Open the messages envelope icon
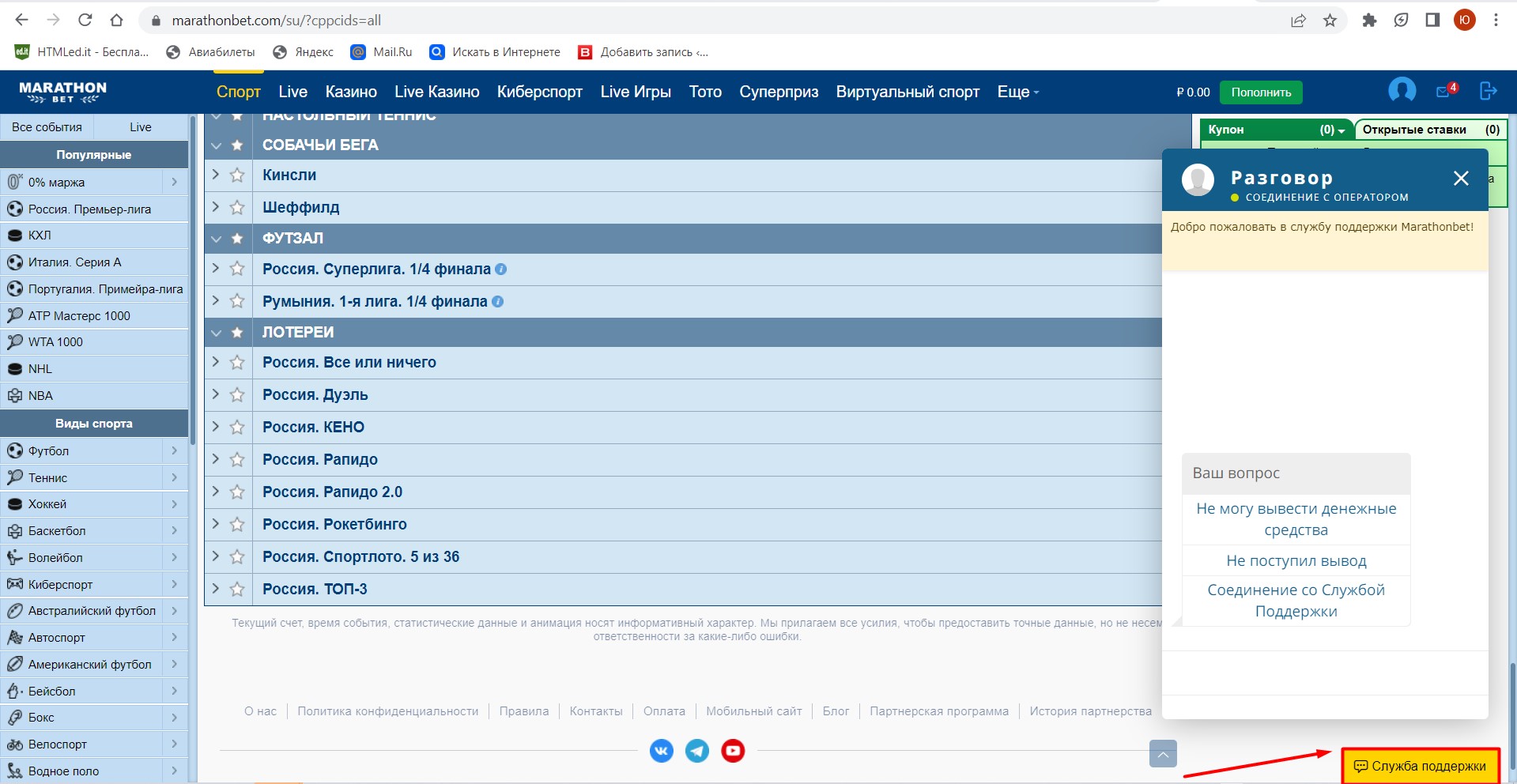The image size is (1517, 784). [x=1443, y=92]
